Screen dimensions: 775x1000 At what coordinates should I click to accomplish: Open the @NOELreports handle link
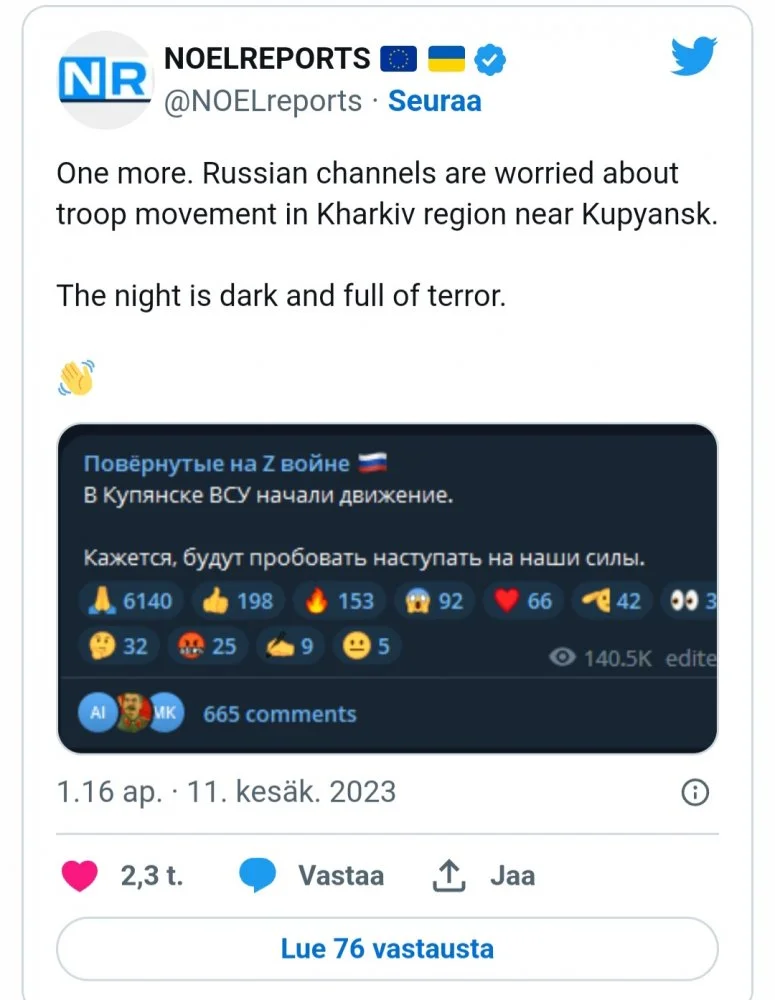(x=262, y=101)
